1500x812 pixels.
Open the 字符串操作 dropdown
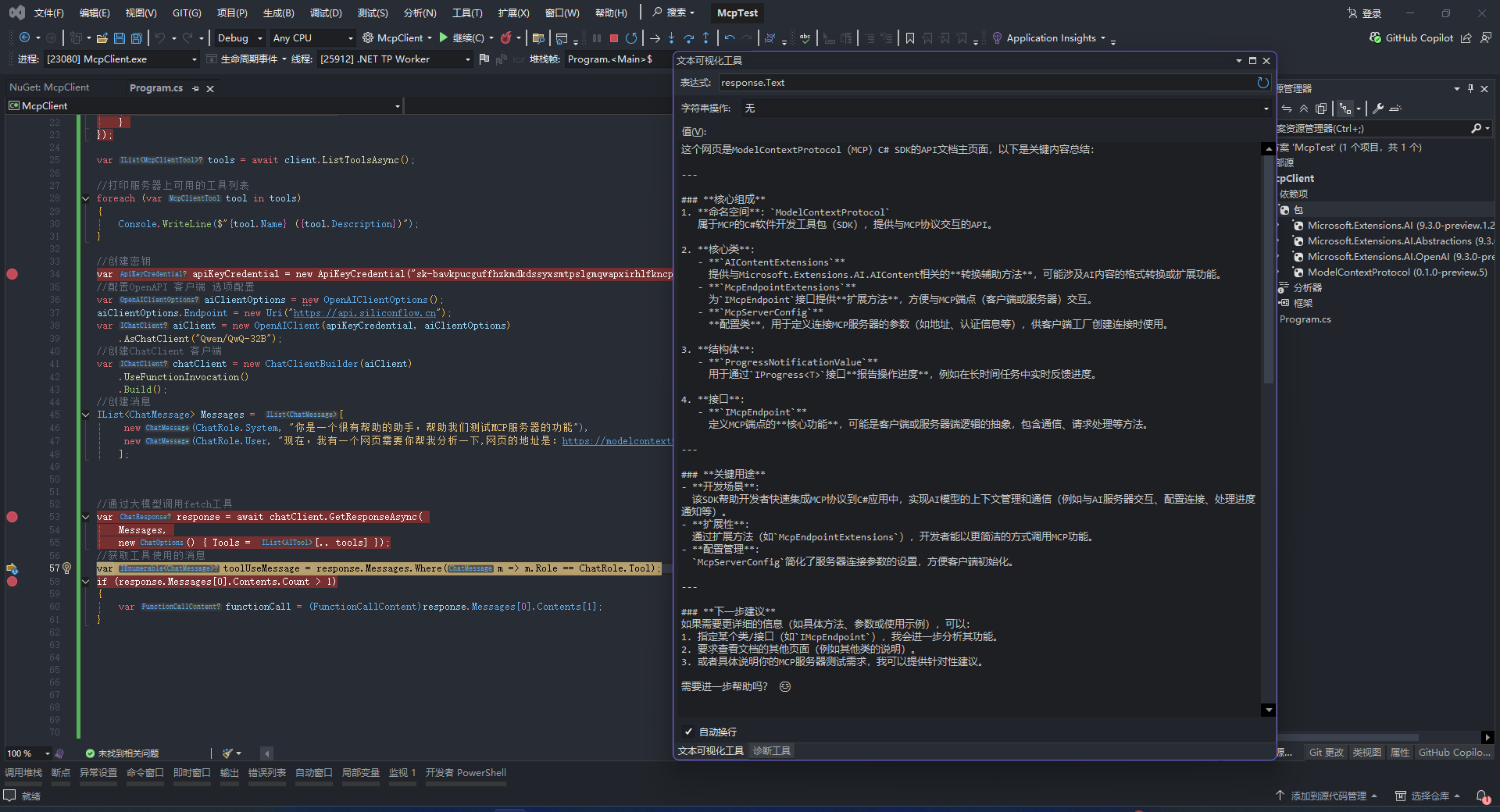tap(1005, 108)
